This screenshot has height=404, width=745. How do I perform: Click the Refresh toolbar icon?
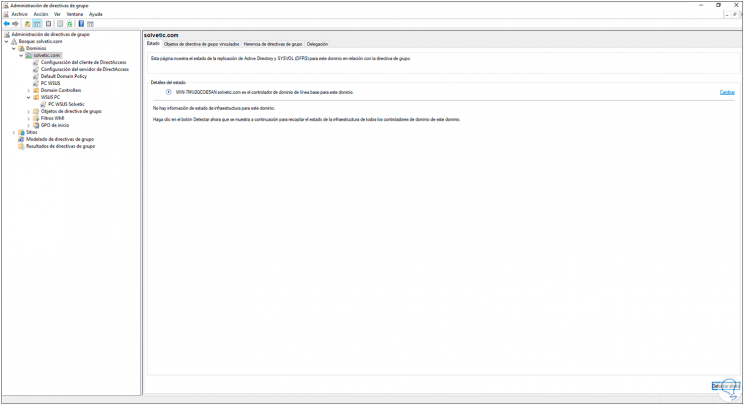[x=70, y=24]
